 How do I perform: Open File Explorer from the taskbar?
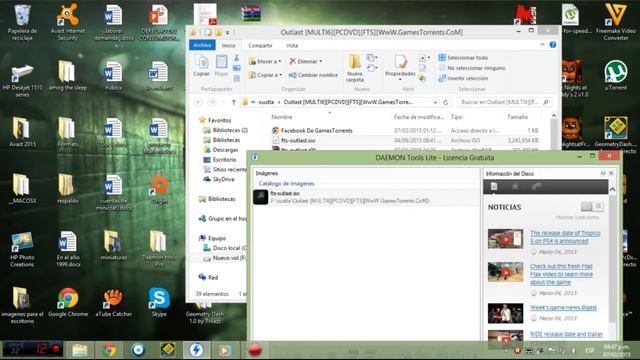point(80,350)
